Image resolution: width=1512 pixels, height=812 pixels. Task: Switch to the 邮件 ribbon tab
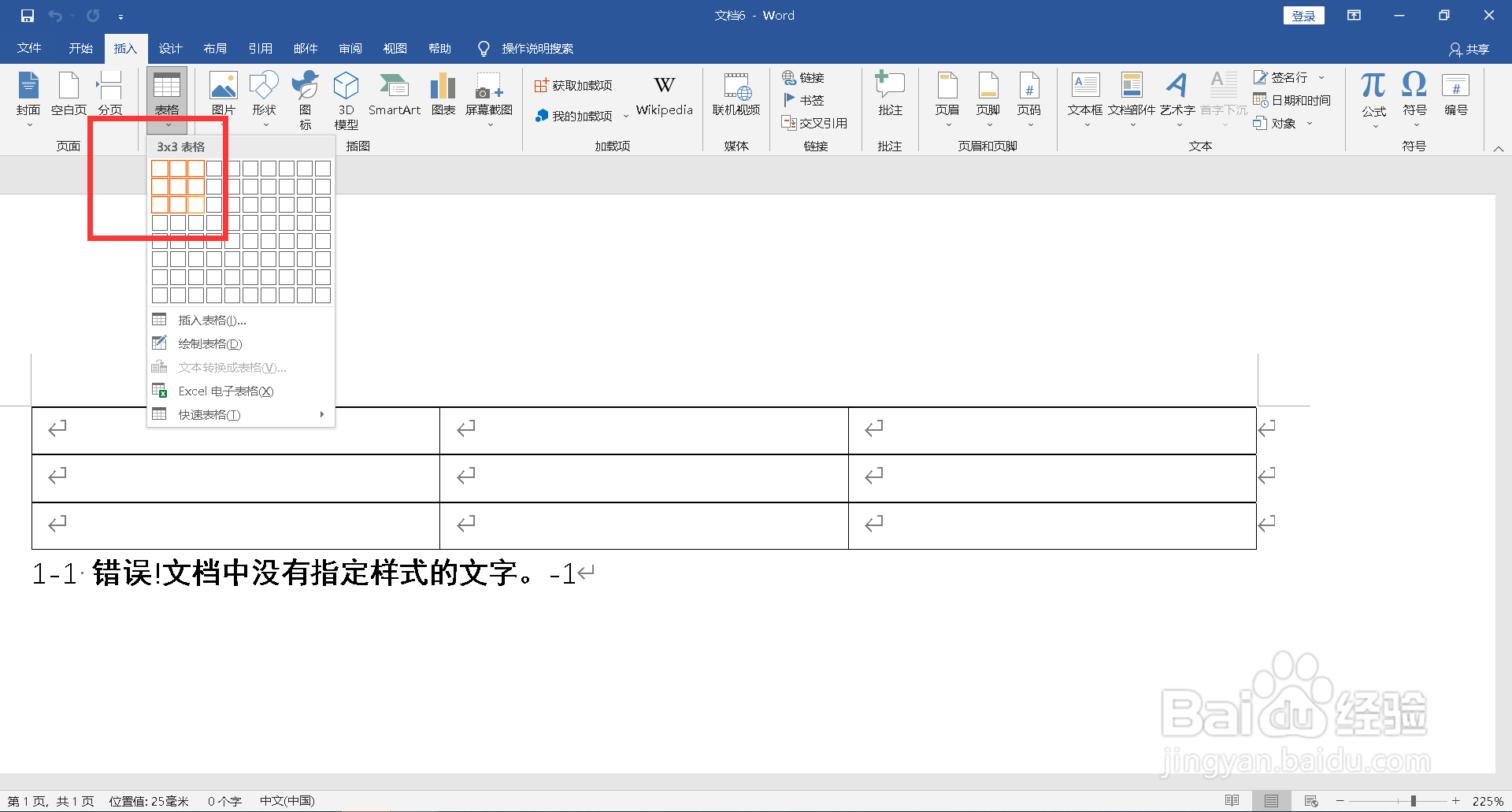306,48
